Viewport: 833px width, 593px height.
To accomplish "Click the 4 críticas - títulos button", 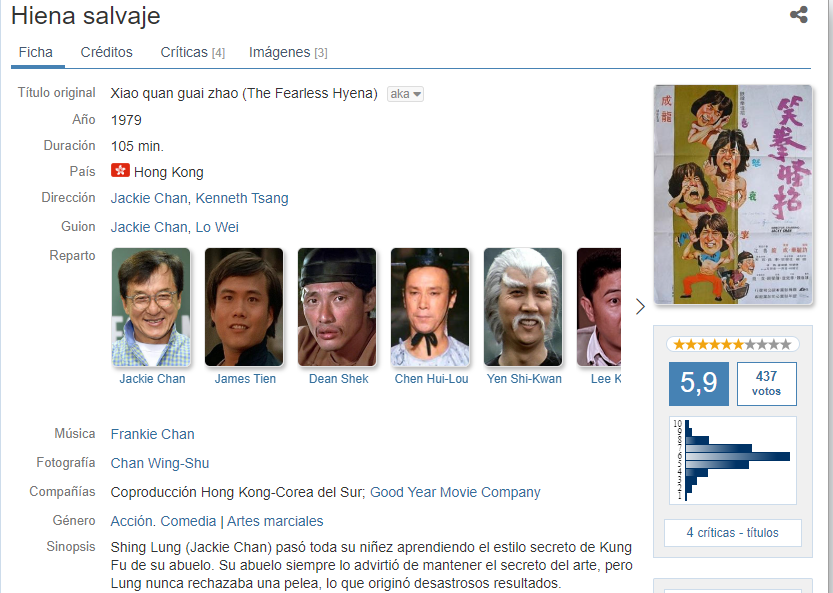I will coord(733,532).
